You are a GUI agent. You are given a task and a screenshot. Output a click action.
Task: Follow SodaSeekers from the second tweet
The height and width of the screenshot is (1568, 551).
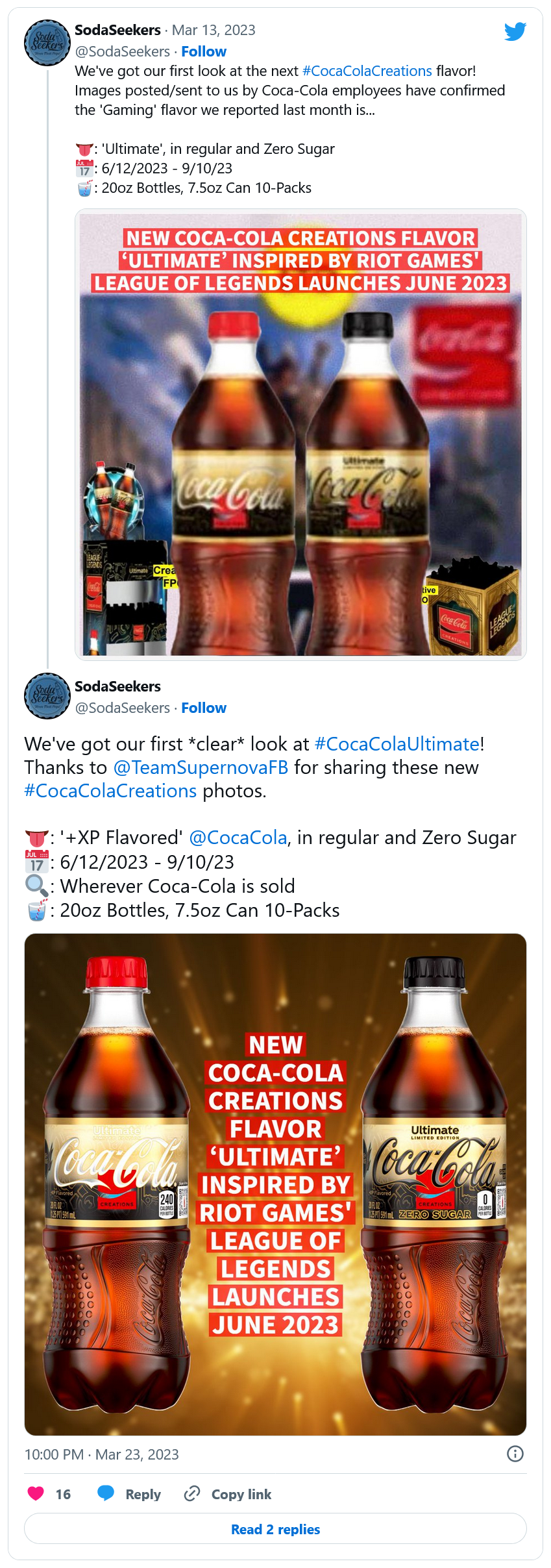[204, 708]
